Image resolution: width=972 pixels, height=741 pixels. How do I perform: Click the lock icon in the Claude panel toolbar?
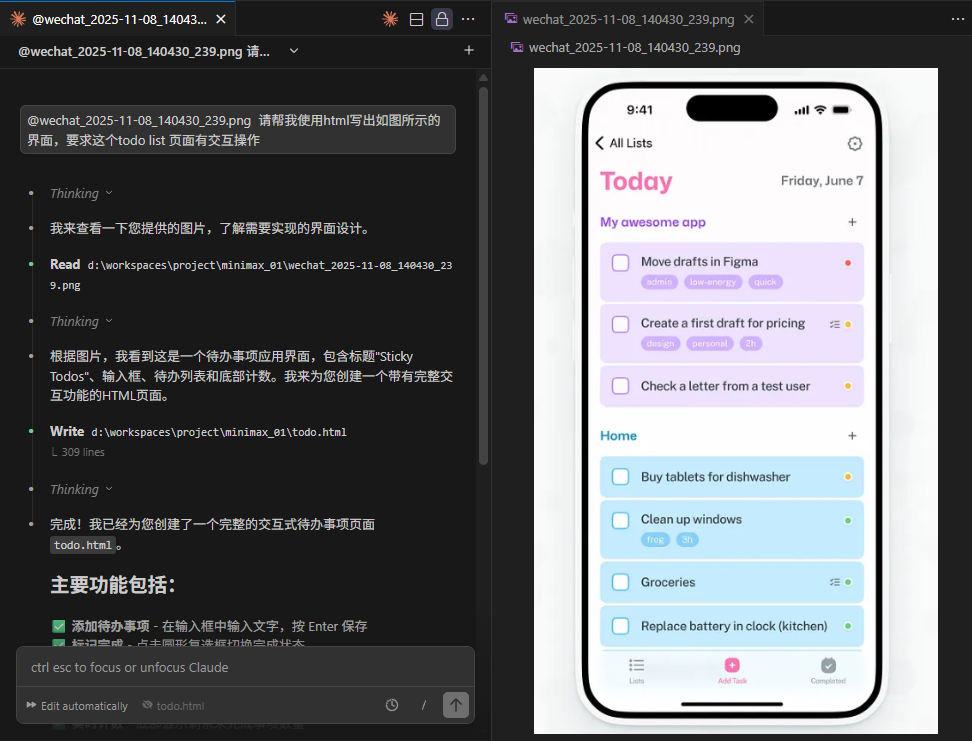(x=441, y=19)
